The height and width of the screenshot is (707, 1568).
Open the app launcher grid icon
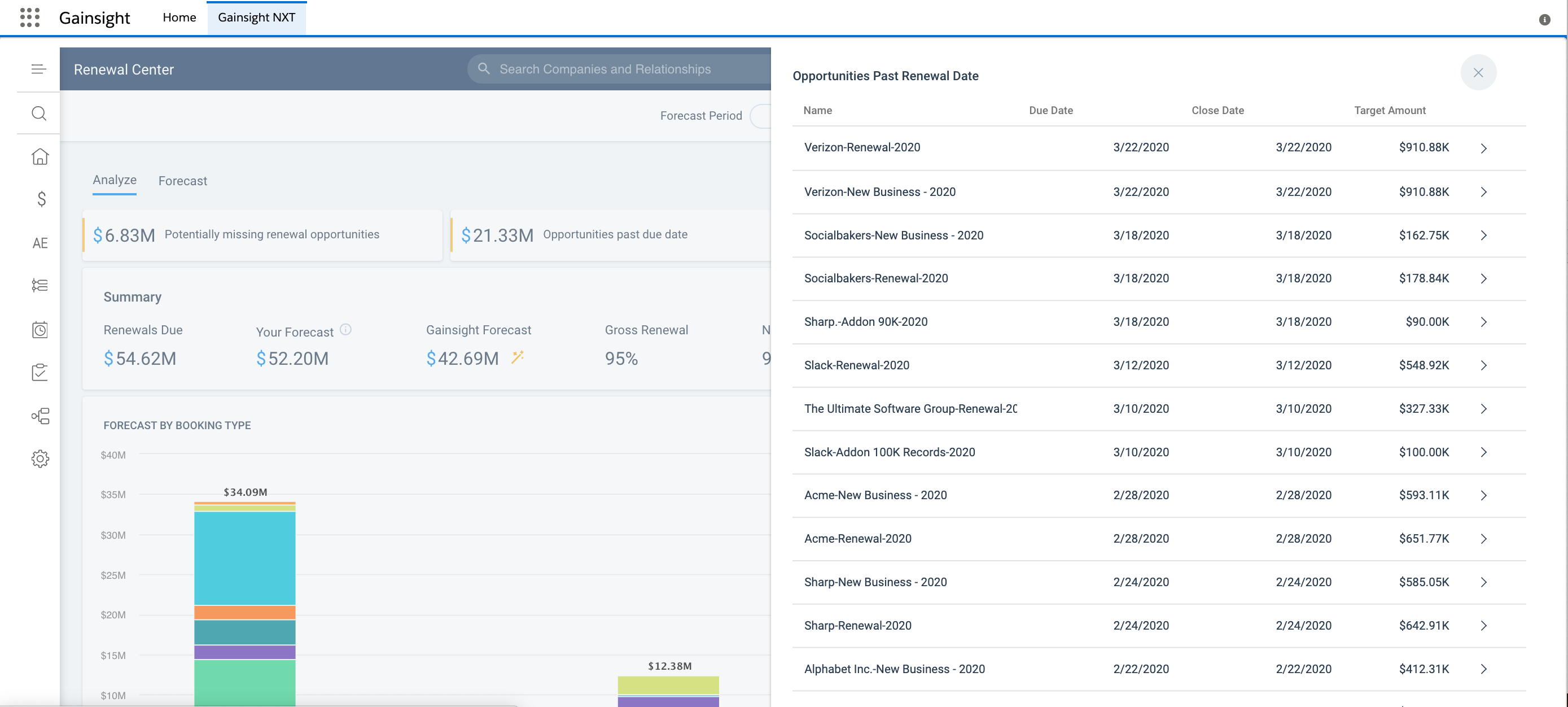pos(29,17)
